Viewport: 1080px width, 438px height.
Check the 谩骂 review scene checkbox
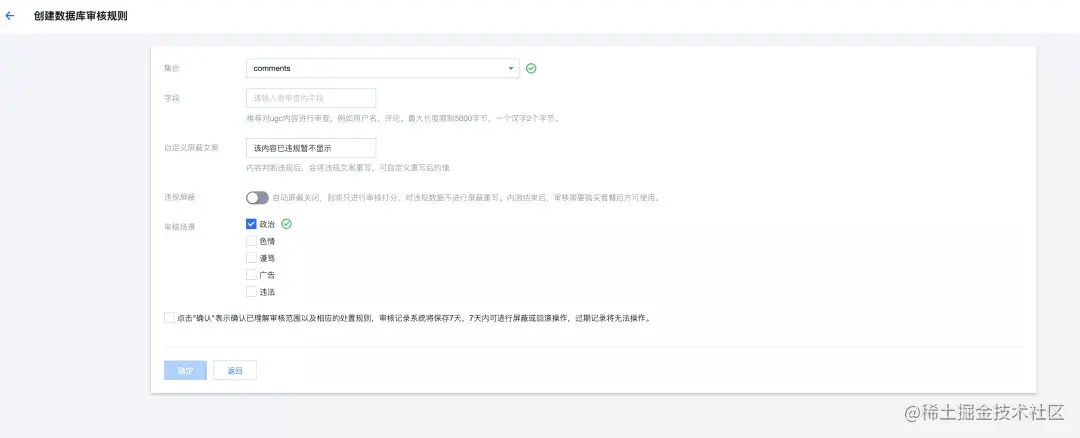pos(251,258)
